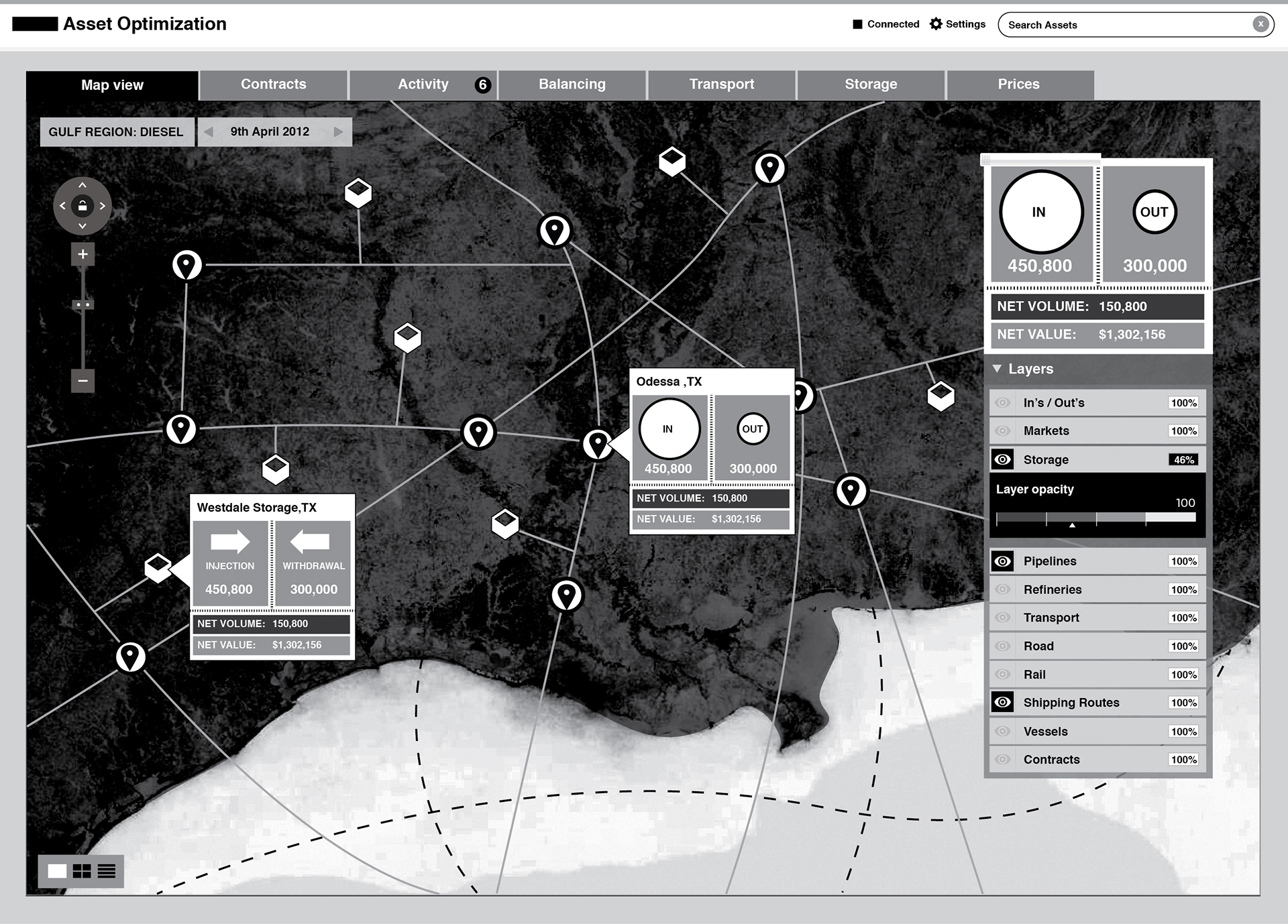This screenshot has height=924, width=1288.
Task: Clear the Search Assets field
Action: pyautogui.click(x=1260, y=24)
